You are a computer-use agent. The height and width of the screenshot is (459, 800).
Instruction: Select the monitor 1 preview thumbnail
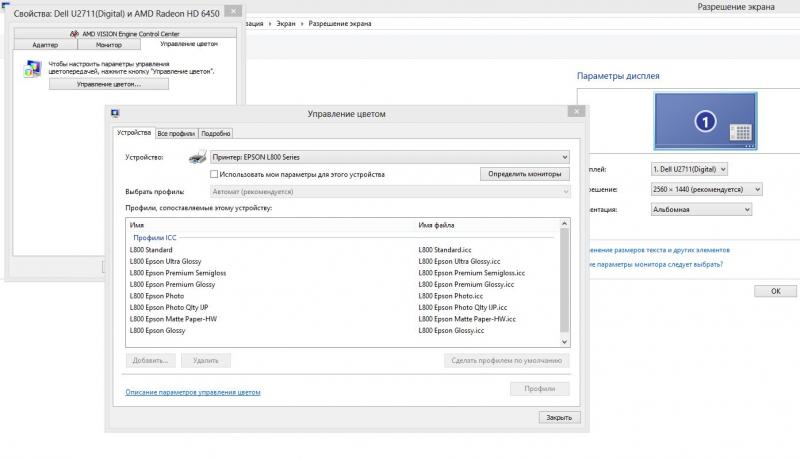pyautogui.click(x=705, y=121)
